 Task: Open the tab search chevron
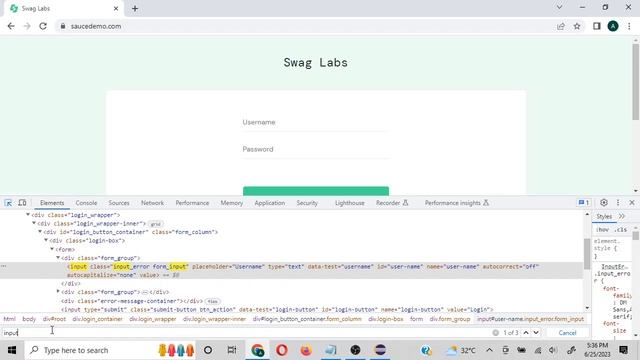[560, 7]
